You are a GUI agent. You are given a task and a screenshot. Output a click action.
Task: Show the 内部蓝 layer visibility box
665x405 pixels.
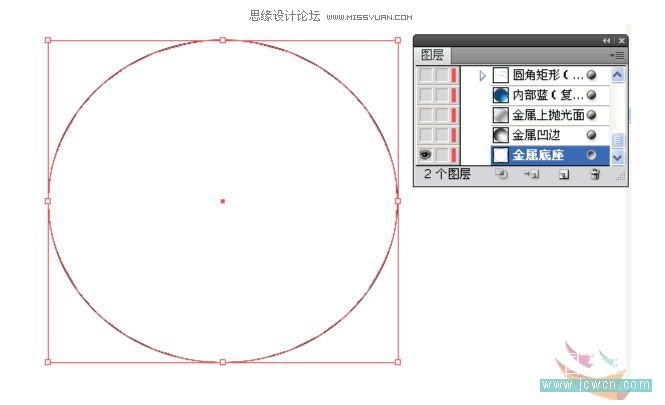pos(425,95)
